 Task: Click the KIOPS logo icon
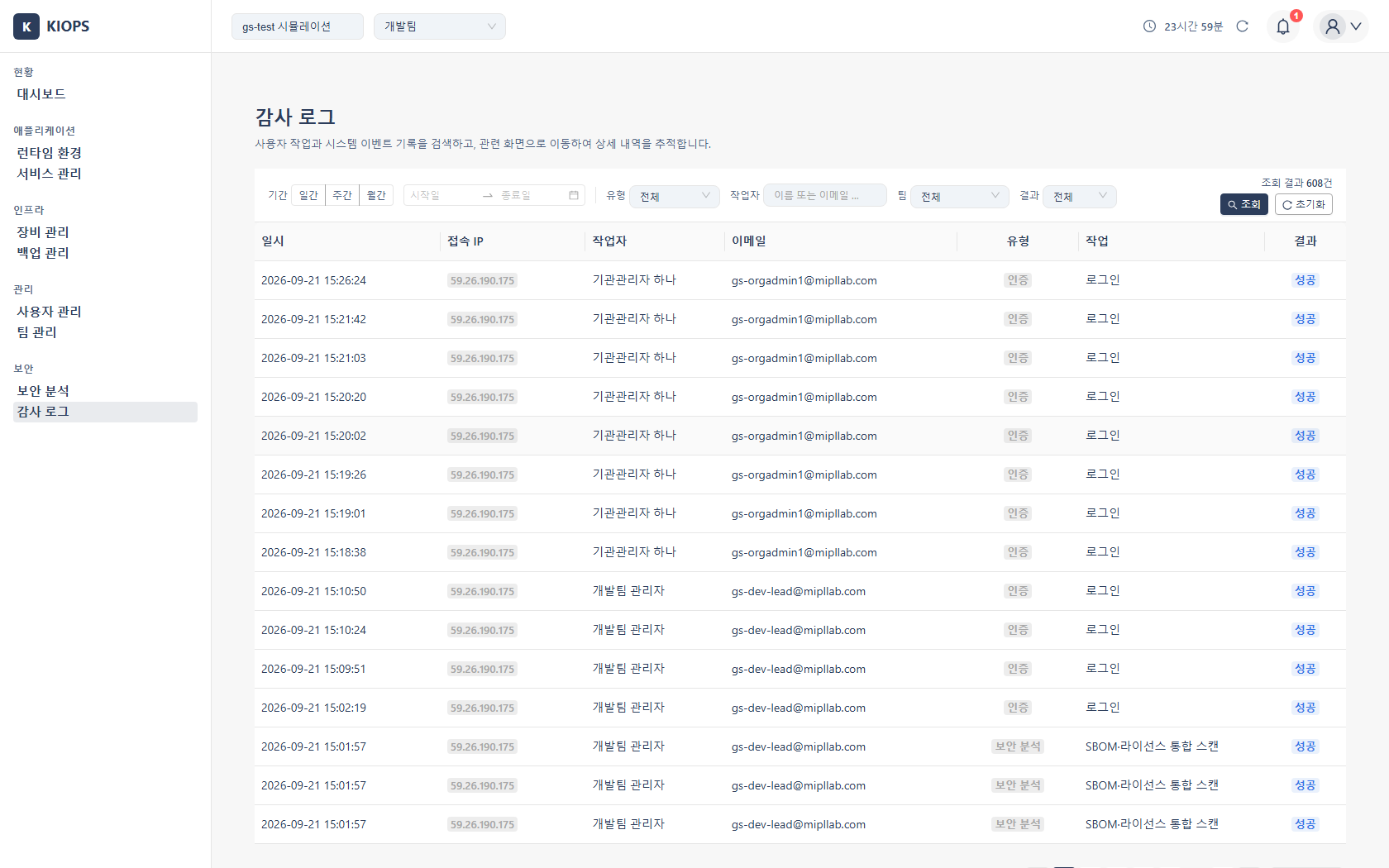(26, 26)
